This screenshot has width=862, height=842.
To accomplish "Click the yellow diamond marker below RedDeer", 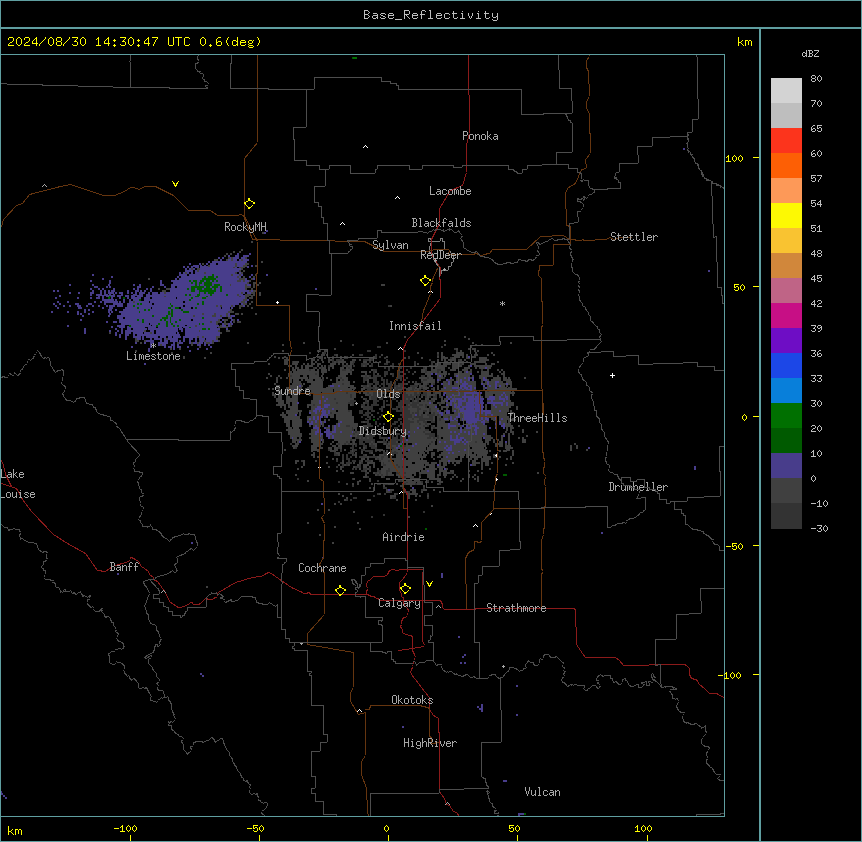I will pos(426,281).
